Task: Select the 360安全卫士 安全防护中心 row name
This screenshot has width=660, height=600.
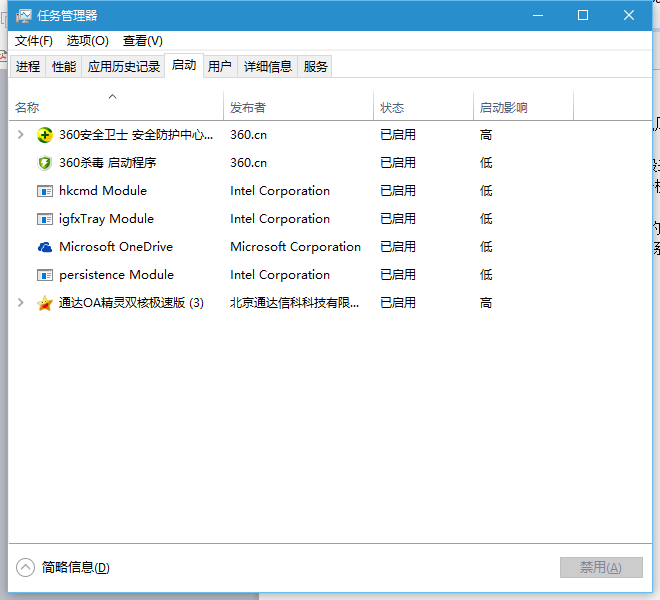Action: pyautogui.click(x=136, y=135)
